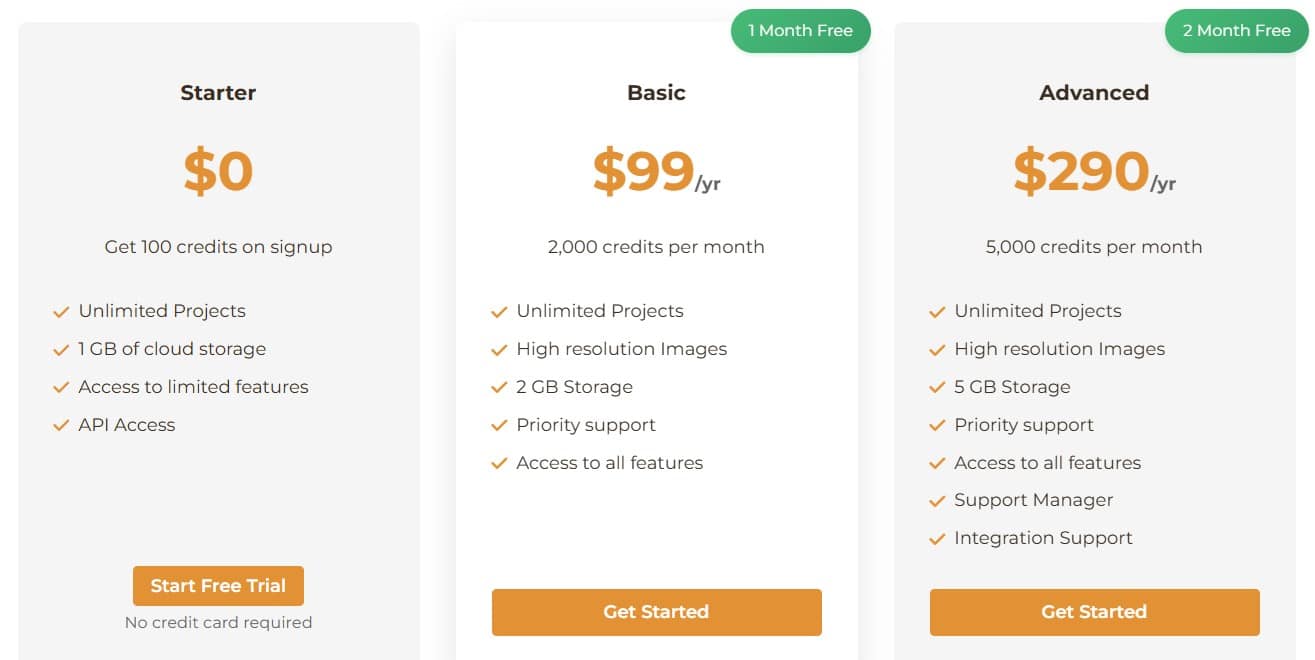
Task: Click the checkmark next to Access to limited features
Action: [x=61, y=387]
